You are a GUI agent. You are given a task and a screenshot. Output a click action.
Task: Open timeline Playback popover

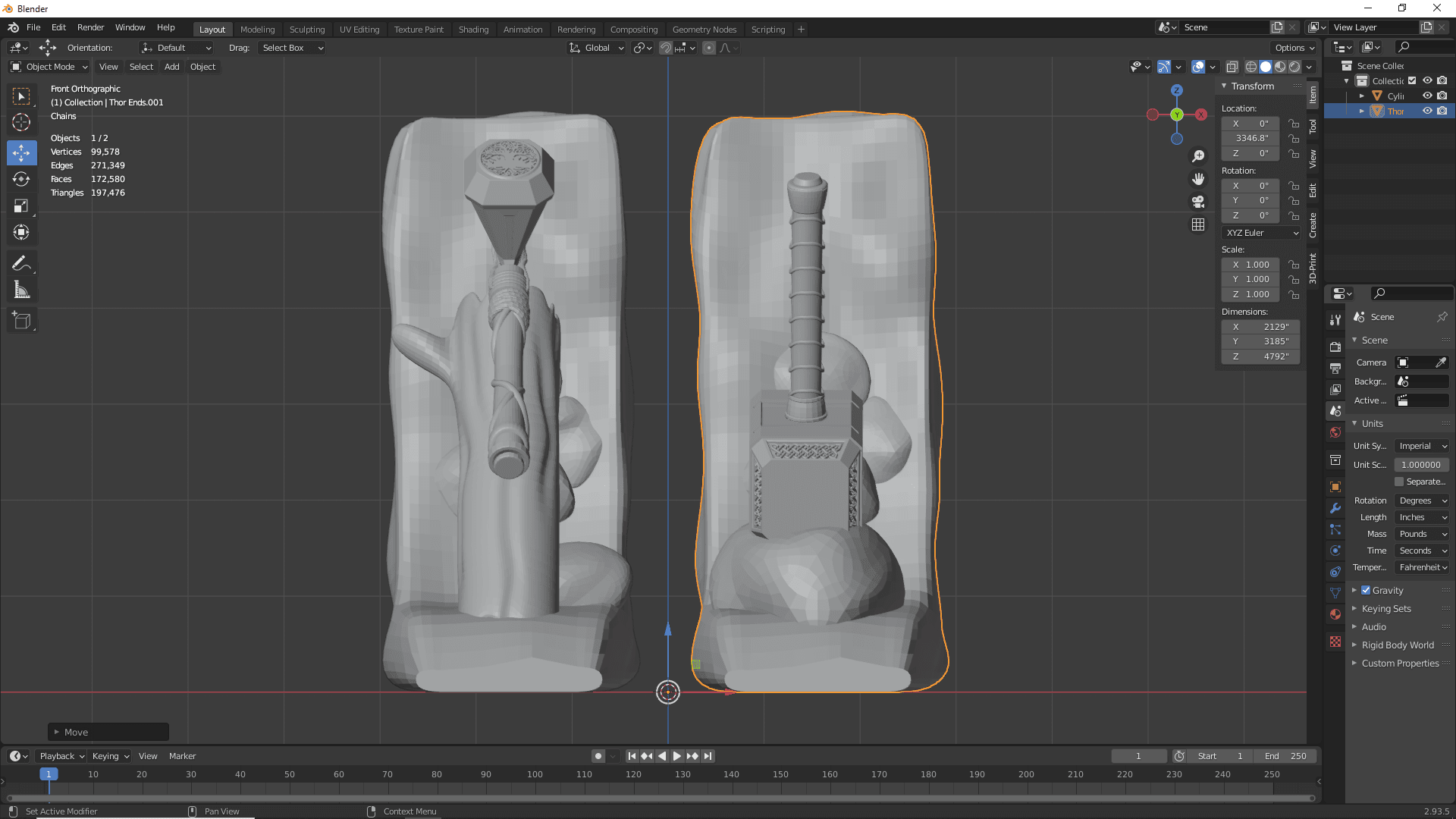click(62, 756)
